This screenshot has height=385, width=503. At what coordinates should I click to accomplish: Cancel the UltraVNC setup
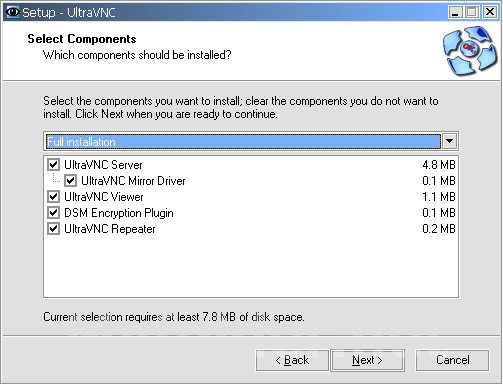[452, 360]
